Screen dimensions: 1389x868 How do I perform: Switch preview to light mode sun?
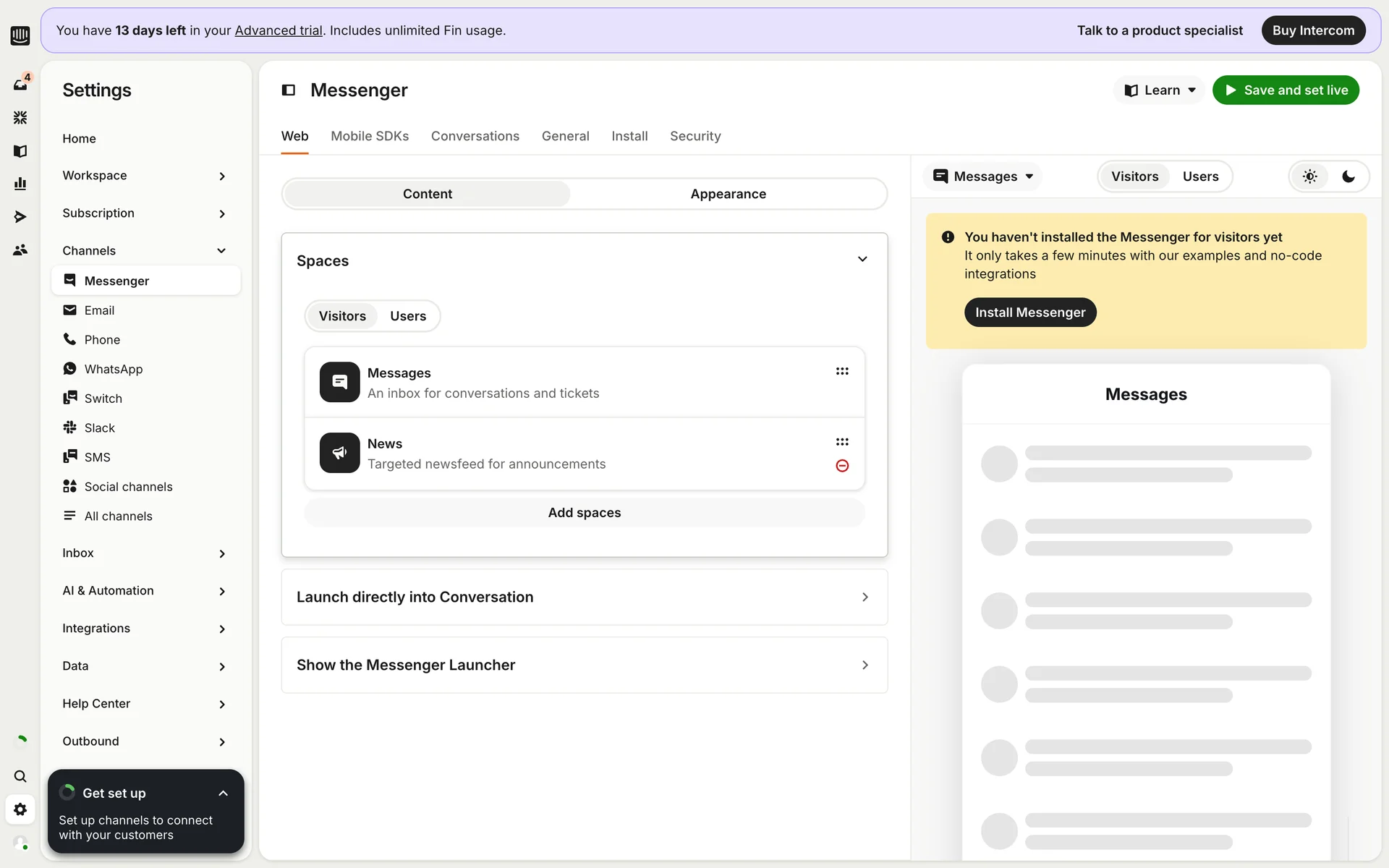pyautogui.click(x=1309, y=176)
